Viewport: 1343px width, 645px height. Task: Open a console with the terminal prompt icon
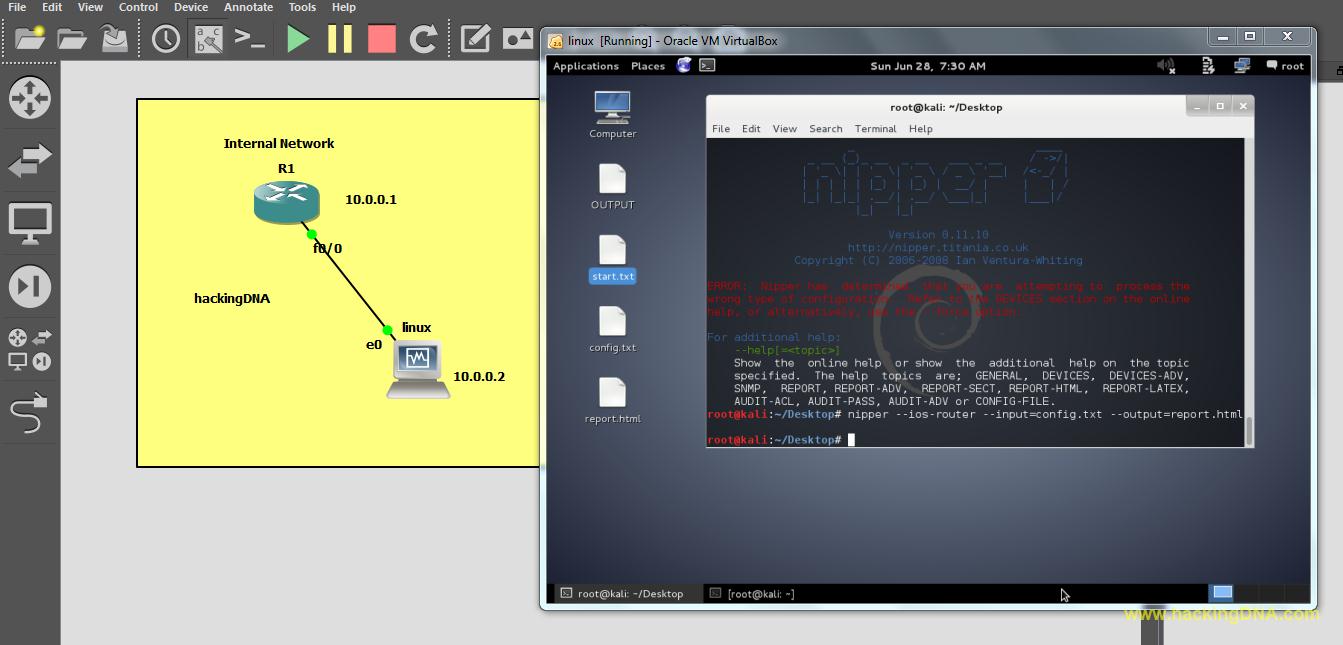click(251, 38)
